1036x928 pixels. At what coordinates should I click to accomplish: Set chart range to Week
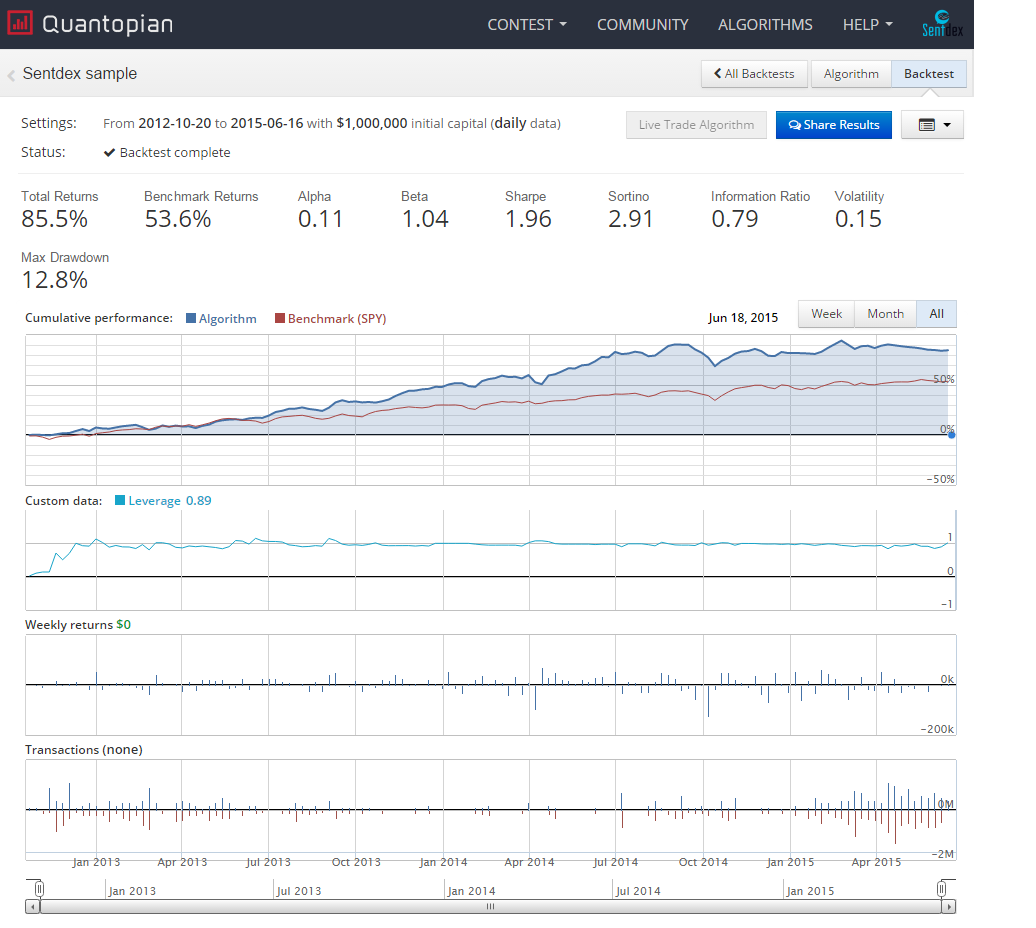(x=826, y=314)
